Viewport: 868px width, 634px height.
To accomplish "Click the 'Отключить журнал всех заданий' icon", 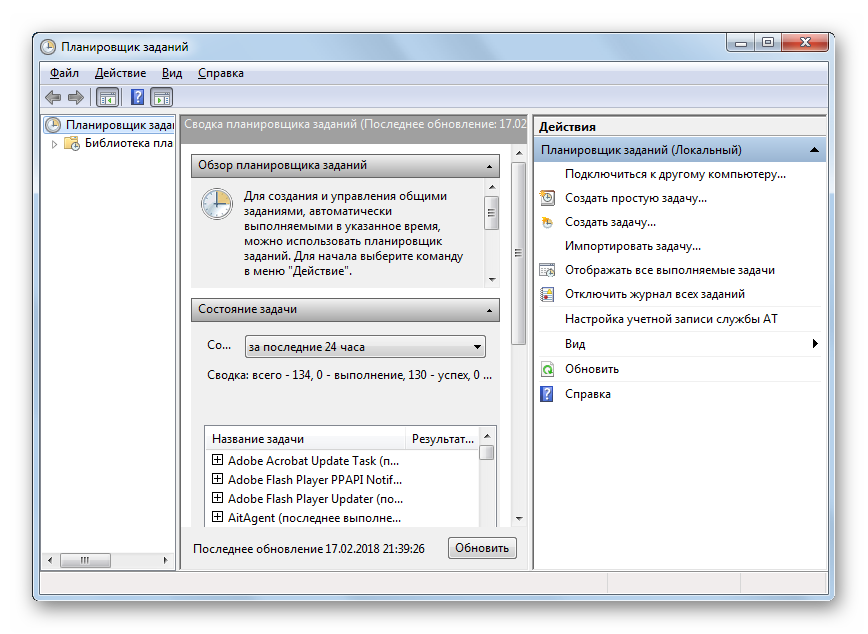I will click(x=547, y=294).
